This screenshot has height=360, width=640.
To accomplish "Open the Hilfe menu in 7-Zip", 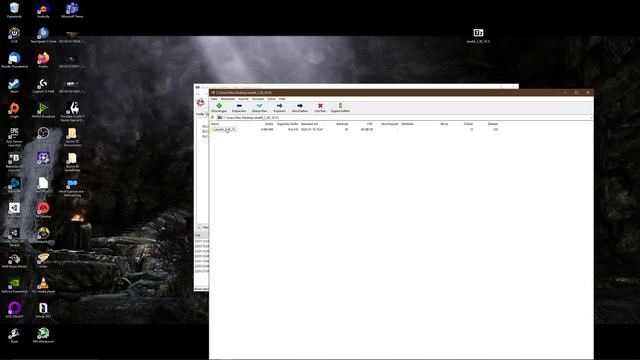I will [x=282, y=99].
